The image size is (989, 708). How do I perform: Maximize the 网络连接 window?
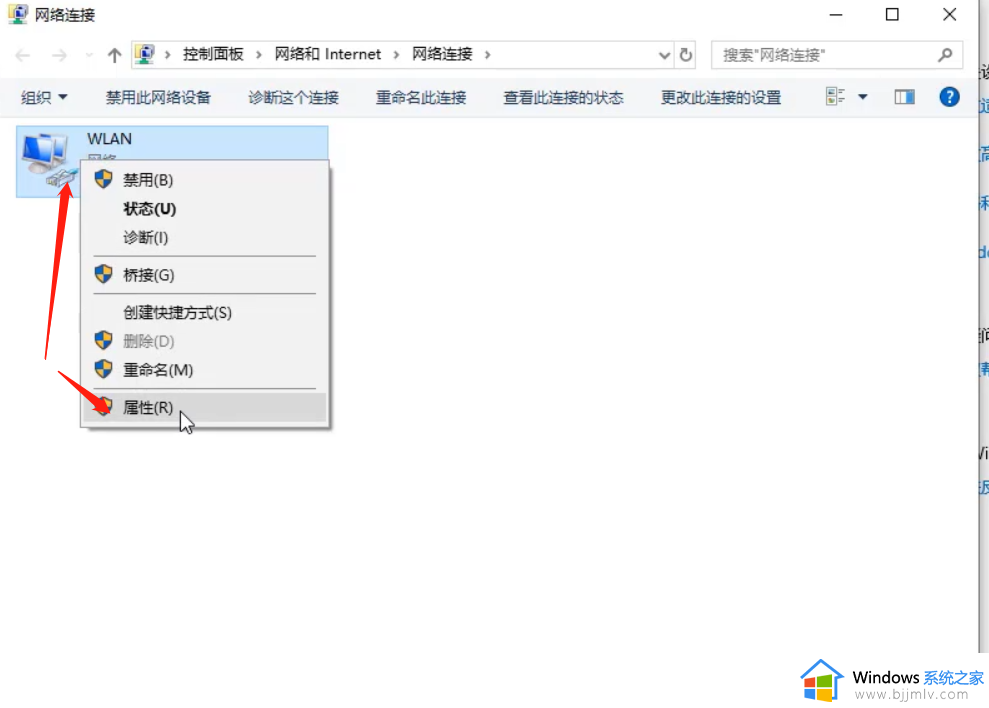coord(892,15)
